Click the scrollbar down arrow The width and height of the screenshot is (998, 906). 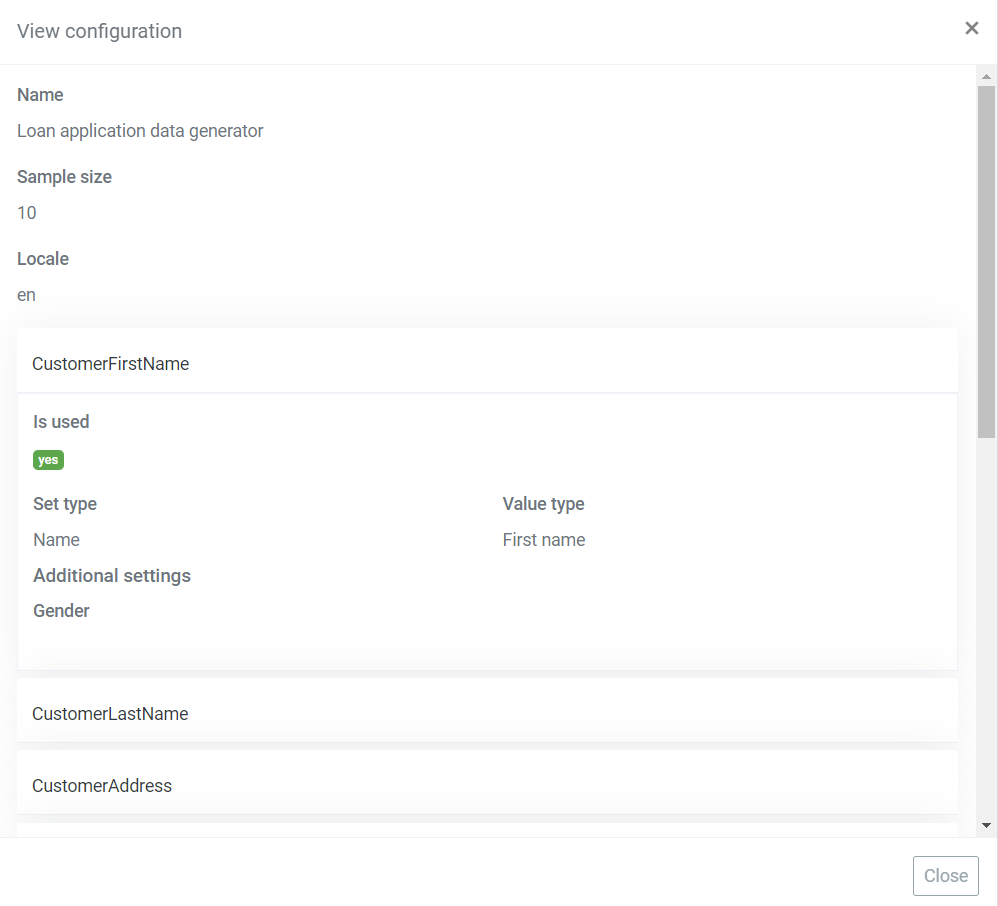pos(986,825)
